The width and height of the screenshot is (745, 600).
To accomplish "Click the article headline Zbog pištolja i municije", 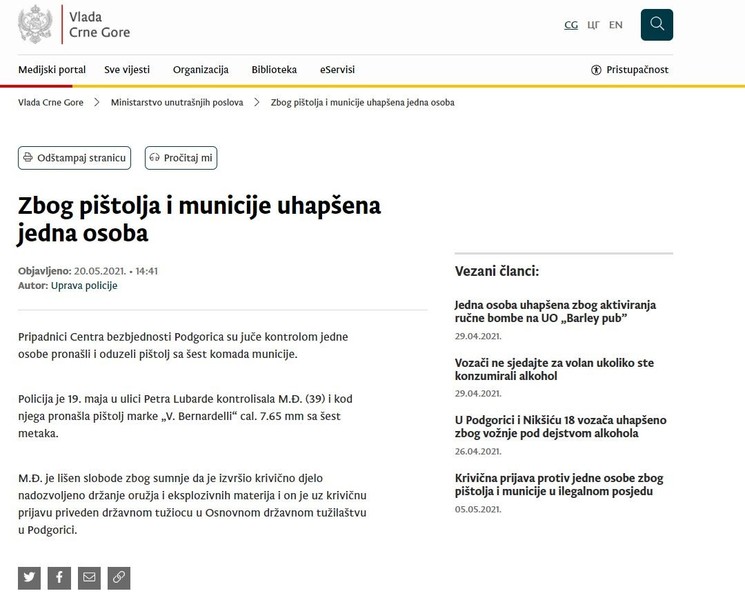I will [199, 219].
